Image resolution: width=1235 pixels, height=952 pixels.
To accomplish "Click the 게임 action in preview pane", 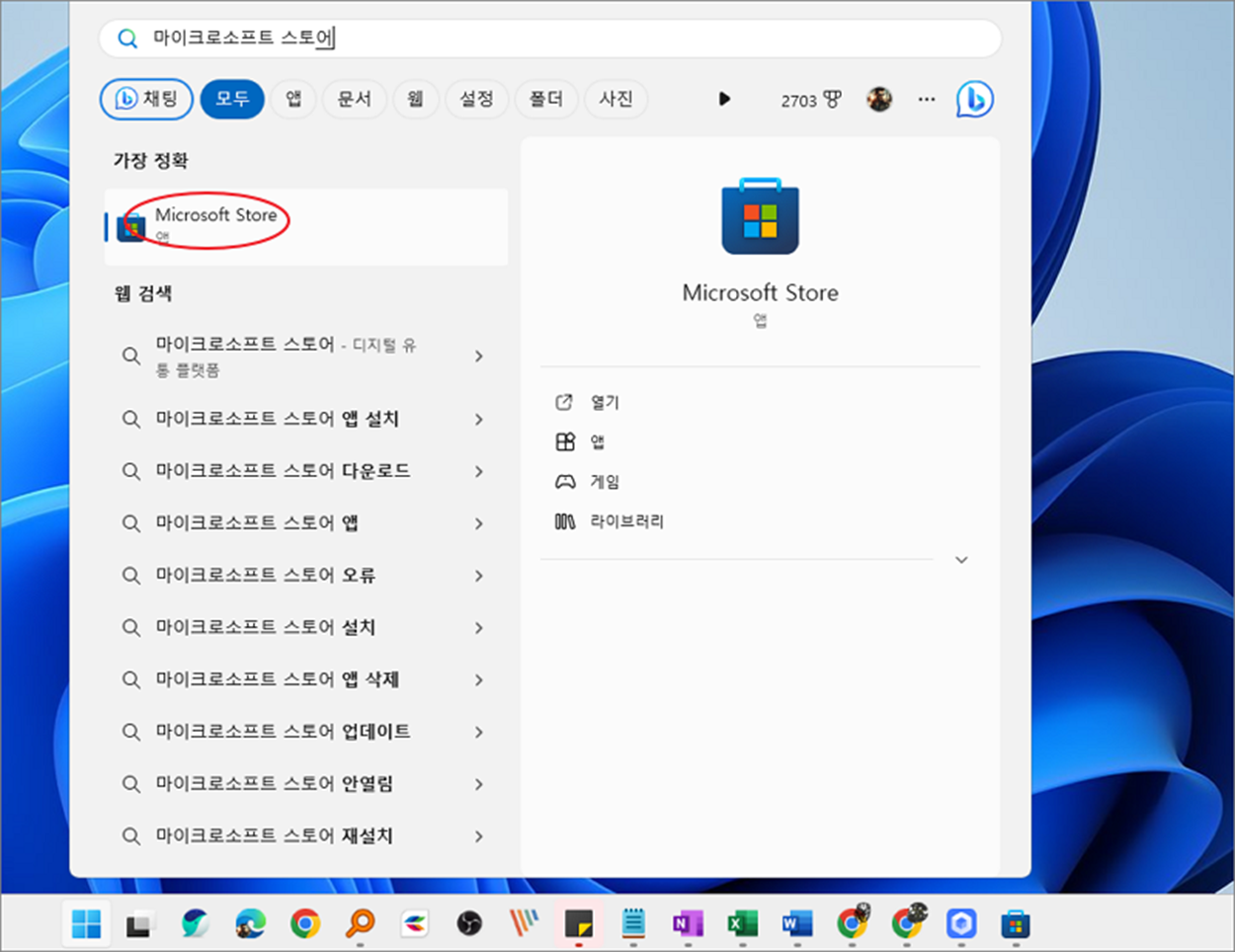I will (x=587, y=481).
